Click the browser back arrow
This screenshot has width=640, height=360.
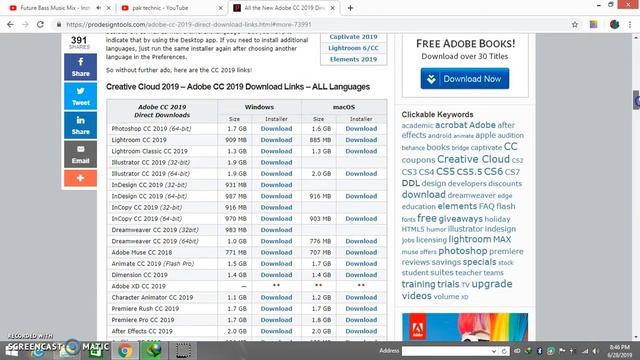[x=10, y=24]
